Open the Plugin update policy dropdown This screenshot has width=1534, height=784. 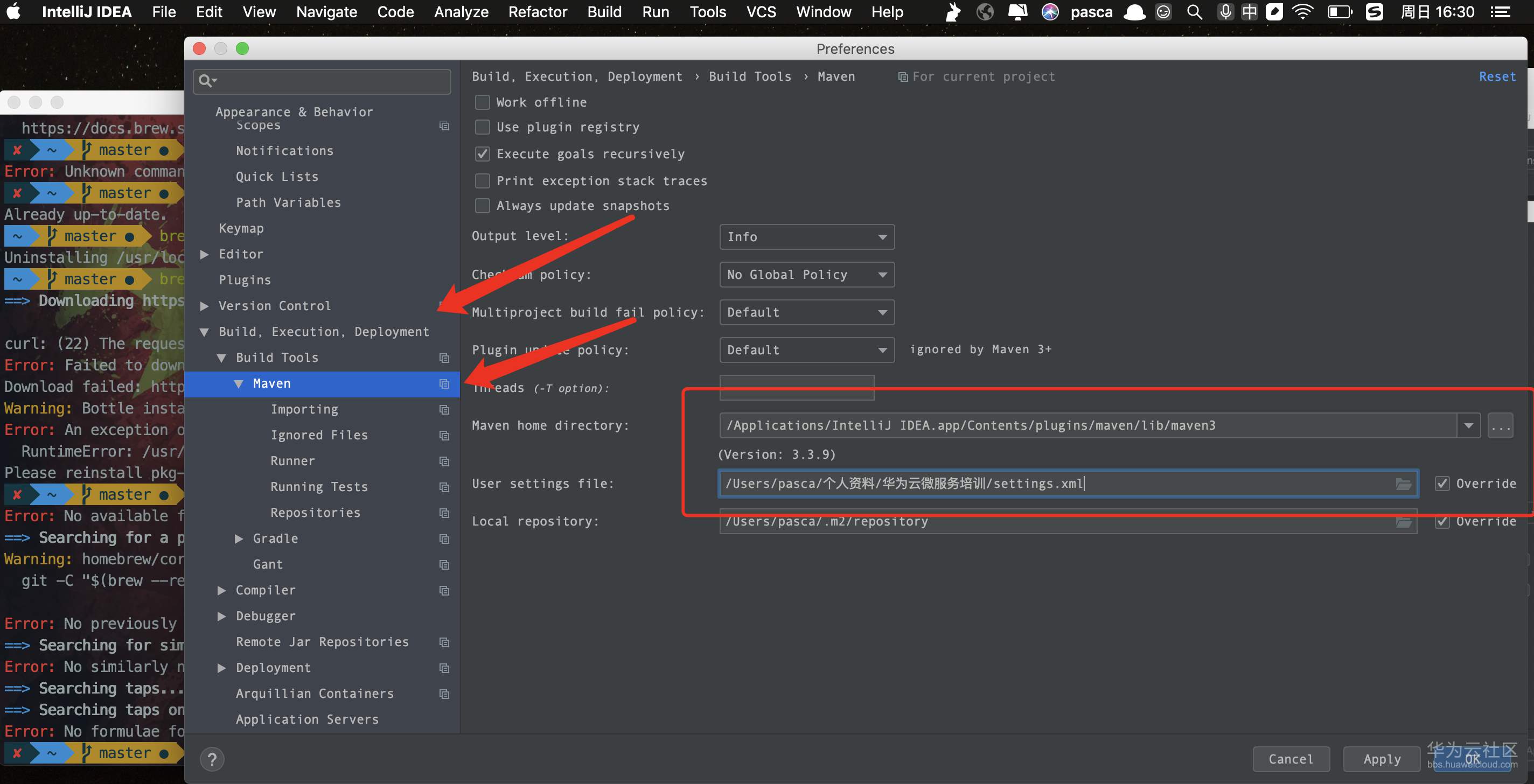807,350
